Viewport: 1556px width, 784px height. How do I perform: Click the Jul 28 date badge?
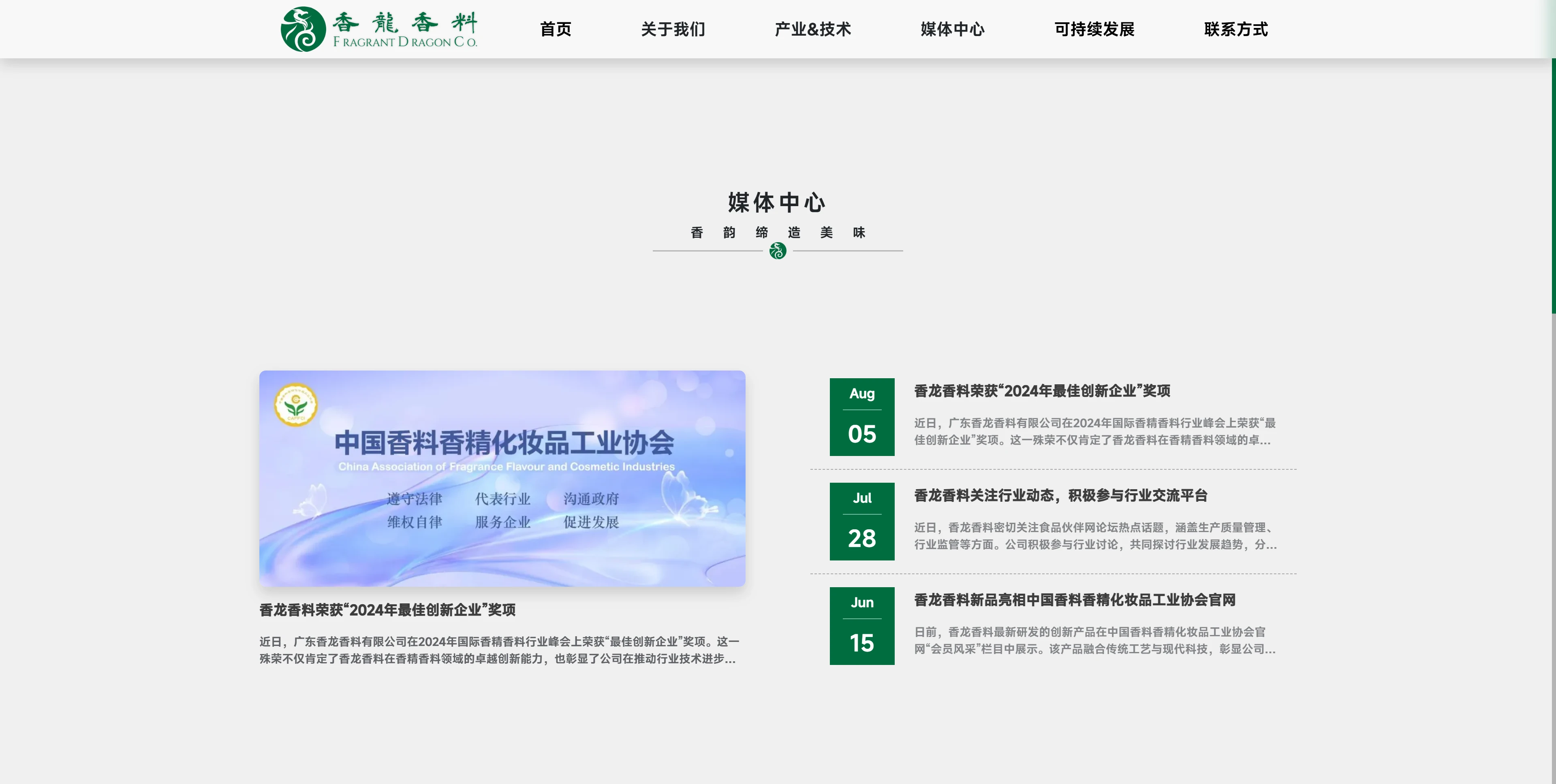click(861, 522)
